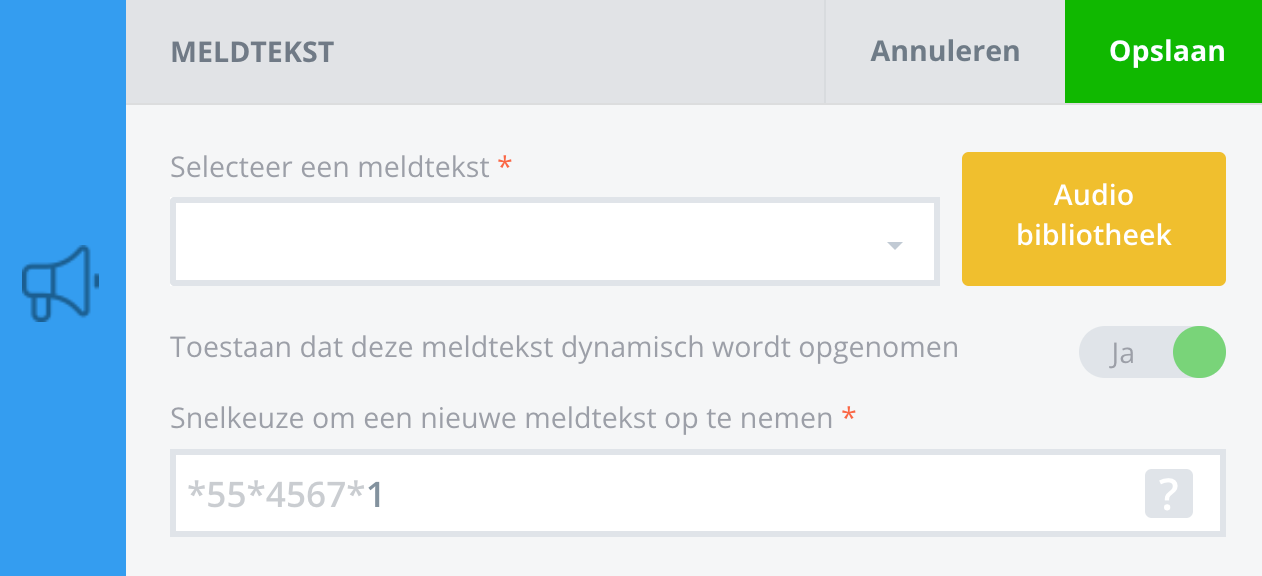Click the red asterisk after the Snelkeuze label
Viewport: 1262px width, 576px height.
coord(848,416)
